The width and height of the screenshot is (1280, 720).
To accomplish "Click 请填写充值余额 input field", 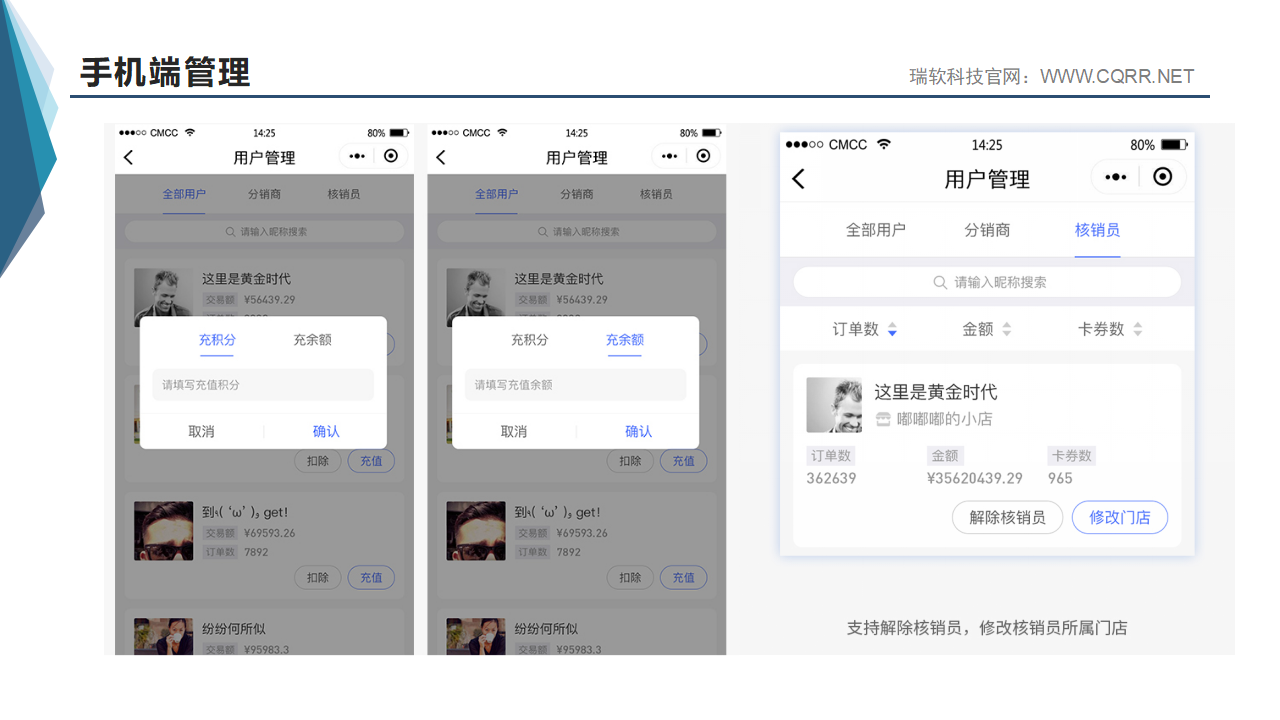I will pyautogui.click(x=576, y=385).
